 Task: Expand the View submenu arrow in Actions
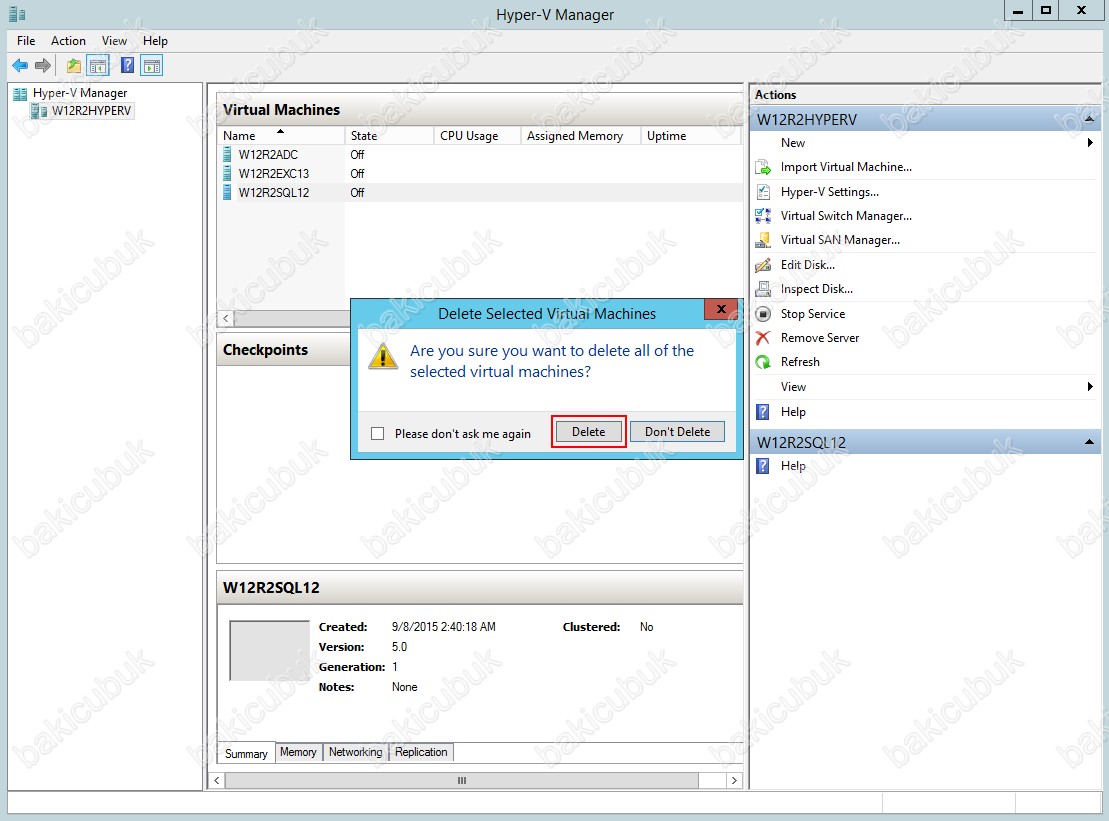point(1090,387)
